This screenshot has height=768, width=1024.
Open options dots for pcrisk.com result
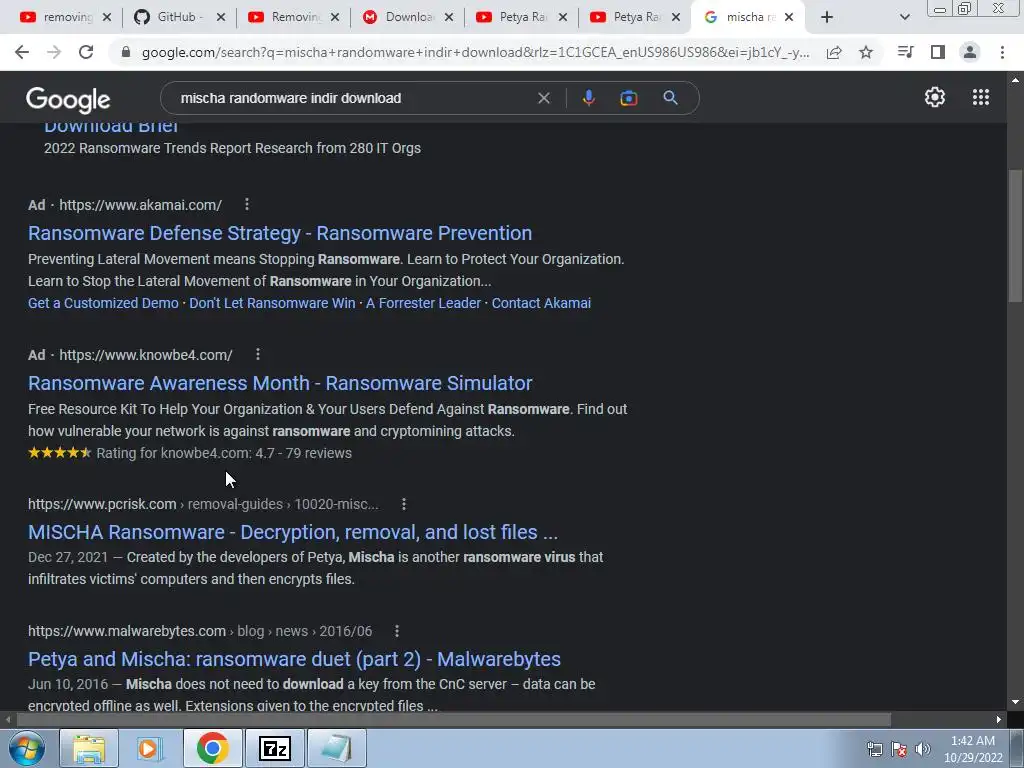pyautogui.click(x=404, y=504)
